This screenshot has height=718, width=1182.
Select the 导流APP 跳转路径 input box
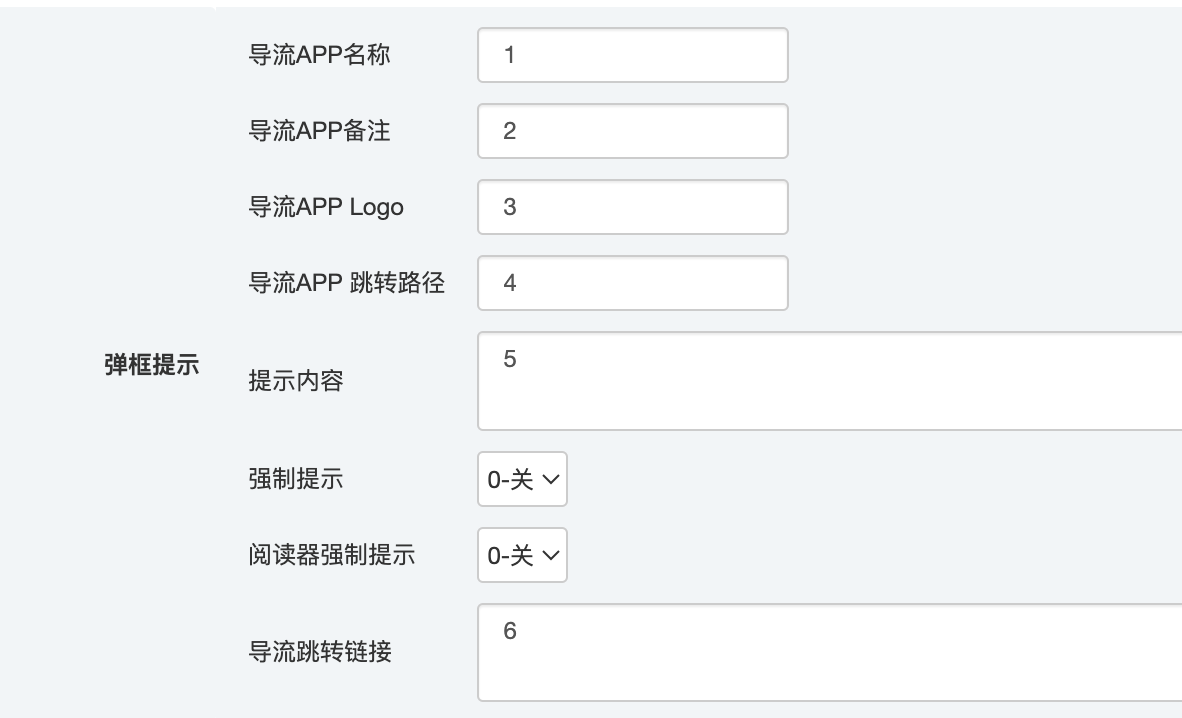[632, 283]
